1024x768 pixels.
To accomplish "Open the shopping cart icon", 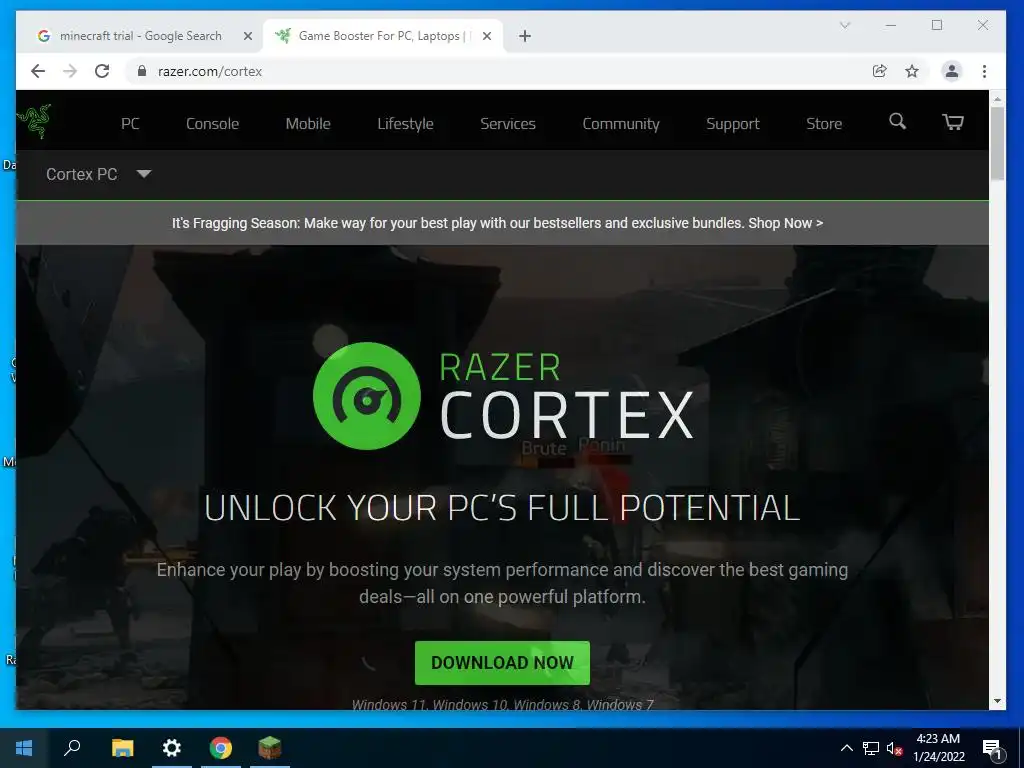I will click(952, 122).
